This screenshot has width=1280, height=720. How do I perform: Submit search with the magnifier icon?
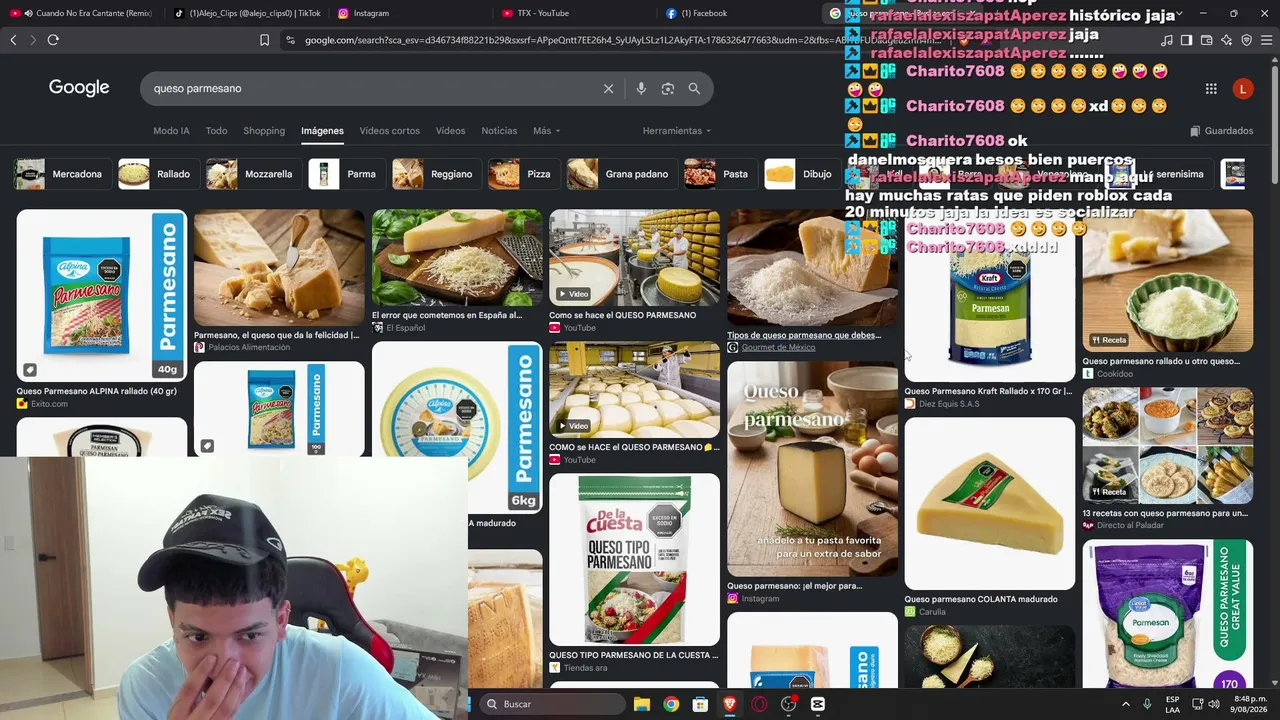click(694, 88)
